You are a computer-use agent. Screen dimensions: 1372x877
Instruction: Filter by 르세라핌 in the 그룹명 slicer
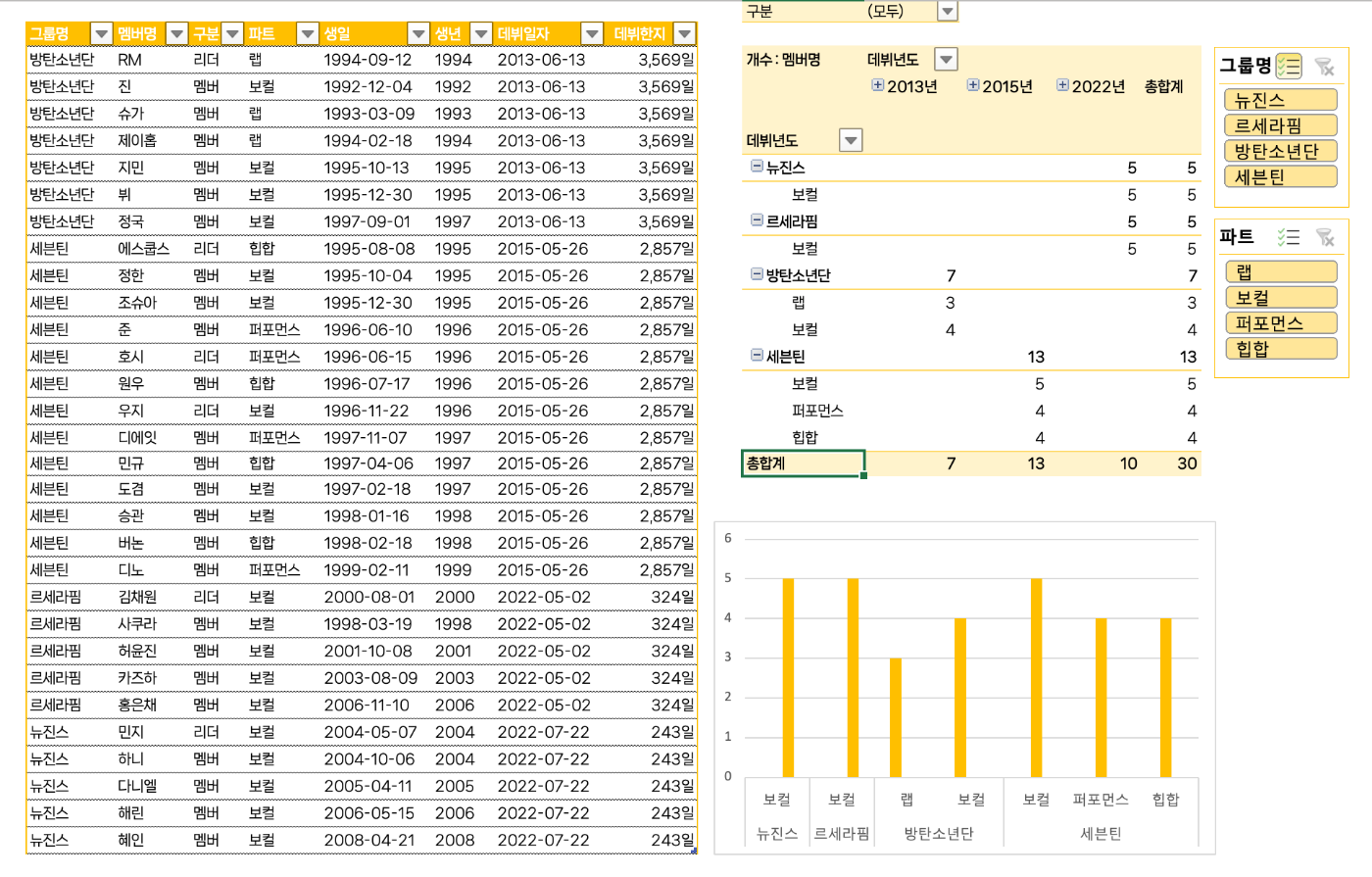point(1281,125)
